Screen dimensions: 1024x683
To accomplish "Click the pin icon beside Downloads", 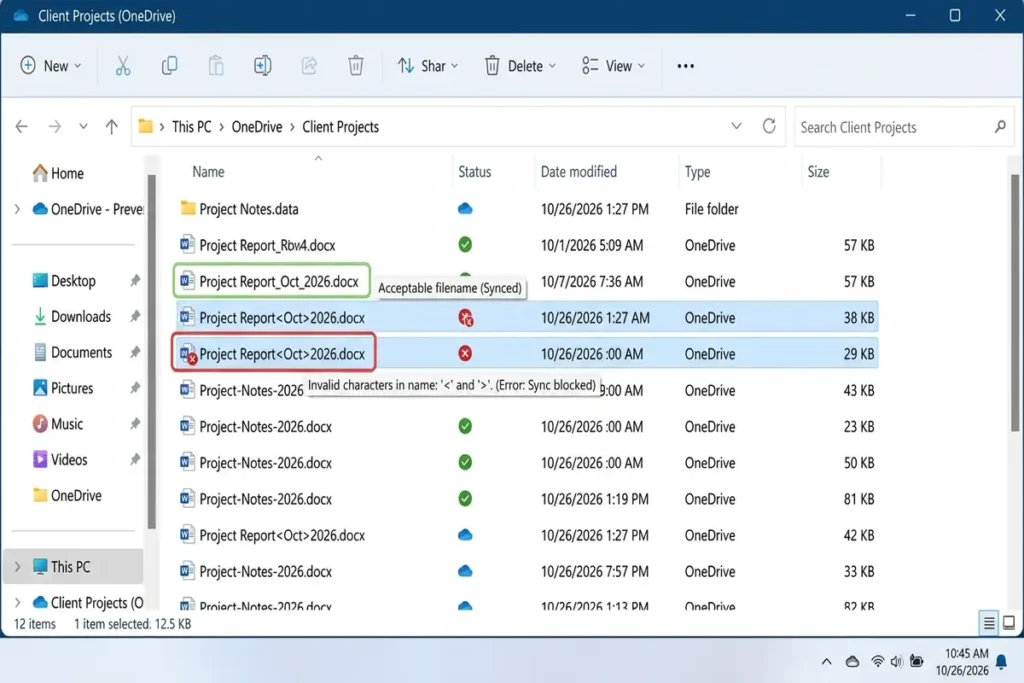I will pos(135,317).
